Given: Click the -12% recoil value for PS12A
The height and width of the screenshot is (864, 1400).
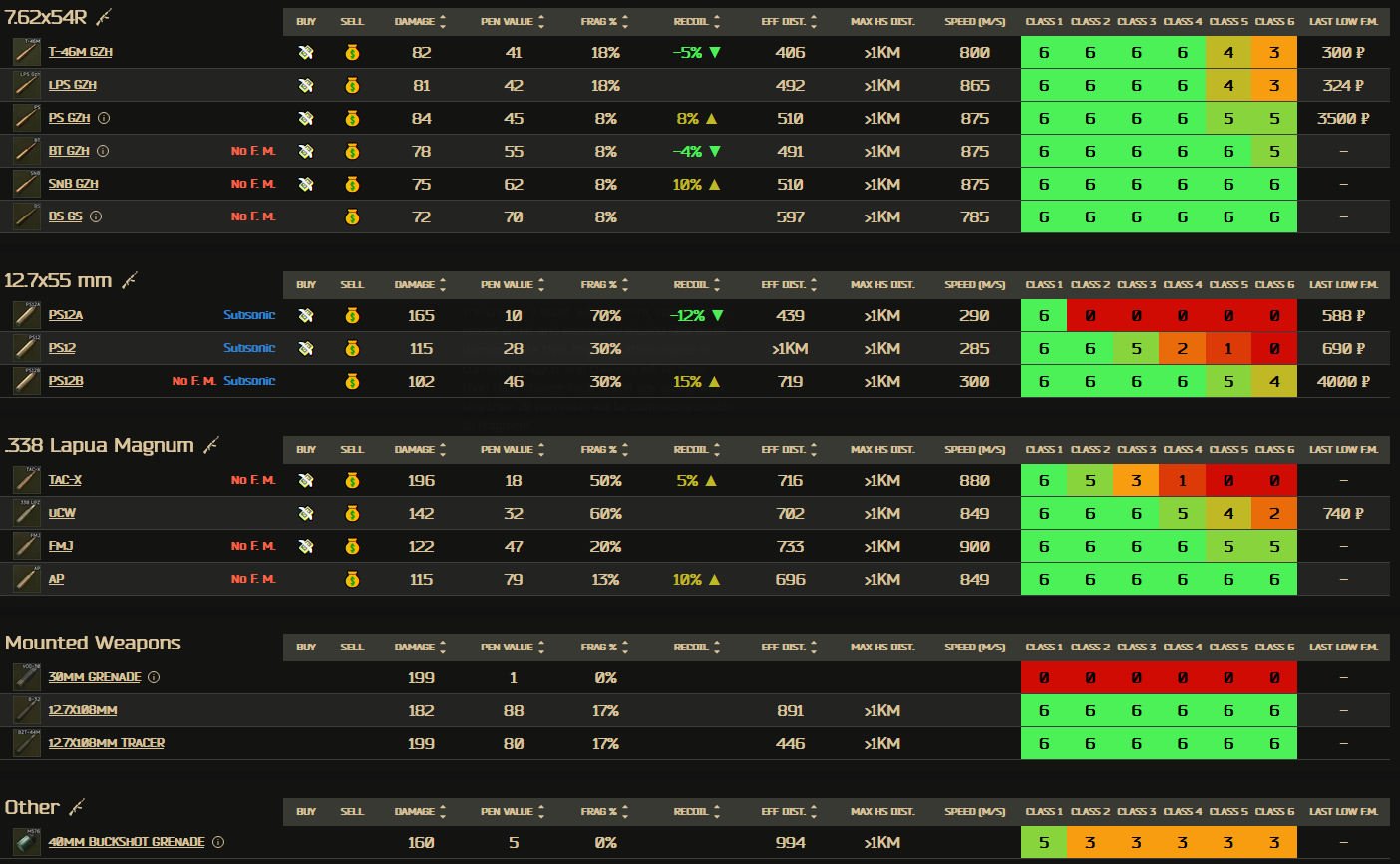Looking at the screenshot, I should click(696, 315).
